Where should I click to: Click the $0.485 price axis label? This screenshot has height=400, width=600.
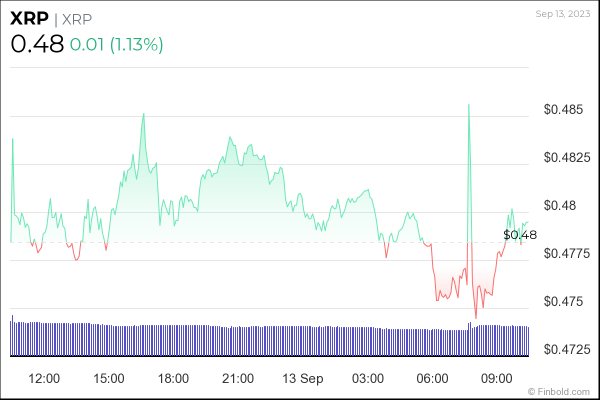561,109
